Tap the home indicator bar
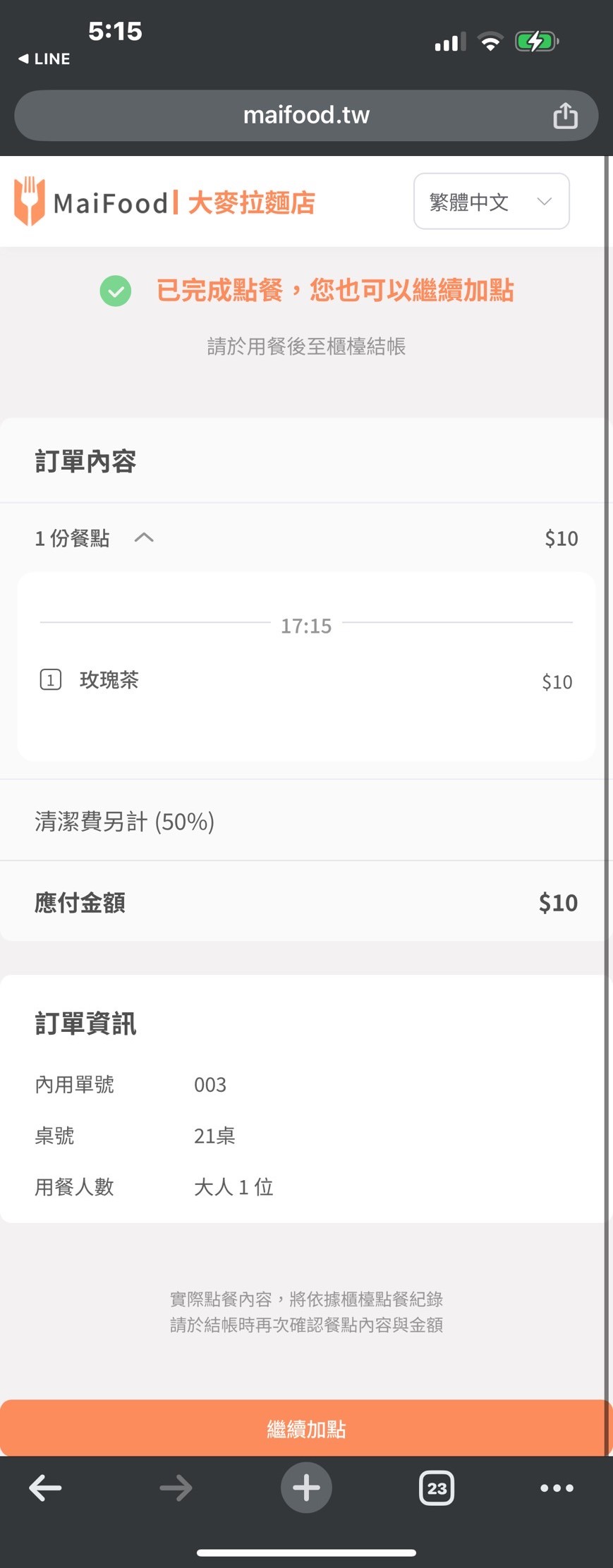Image resolution: width=613 pixels, height=1568 pixels. [x=306, y=1552]
